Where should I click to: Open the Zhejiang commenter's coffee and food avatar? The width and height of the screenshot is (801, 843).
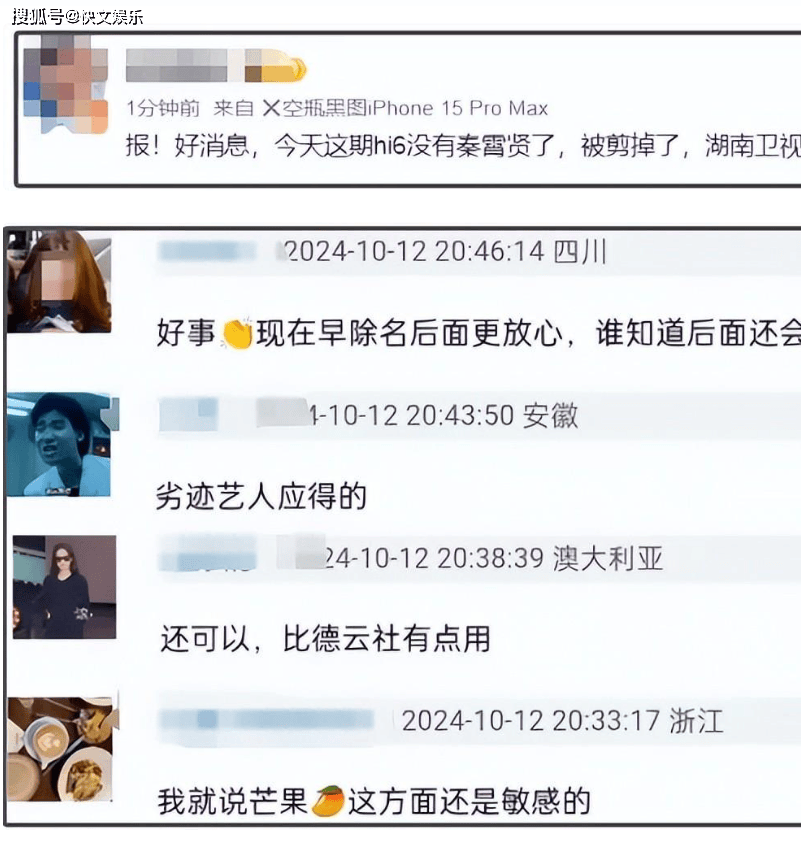click(x=60, y=749)
